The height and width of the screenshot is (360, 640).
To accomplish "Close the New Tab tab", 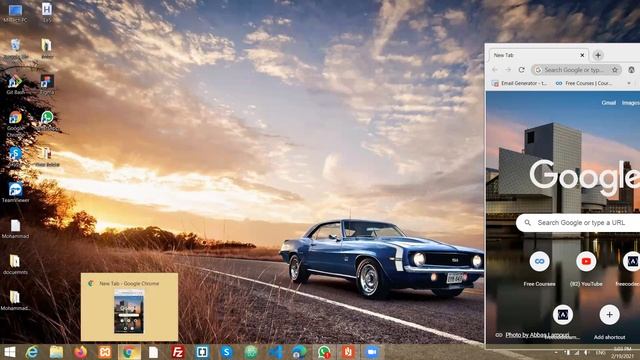I will tap(582, 55).
